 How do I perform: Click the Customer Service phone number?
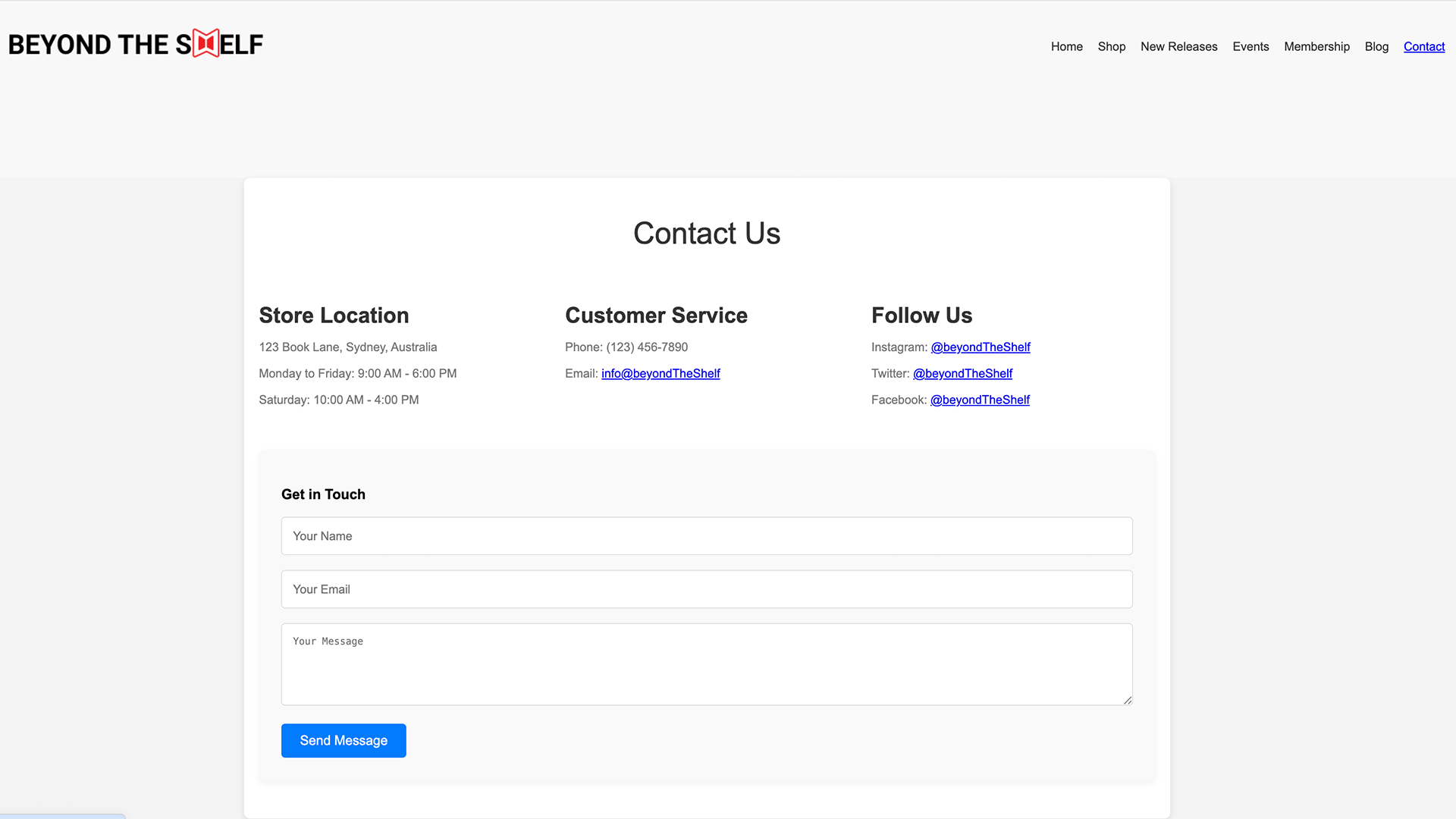(646, 347)
